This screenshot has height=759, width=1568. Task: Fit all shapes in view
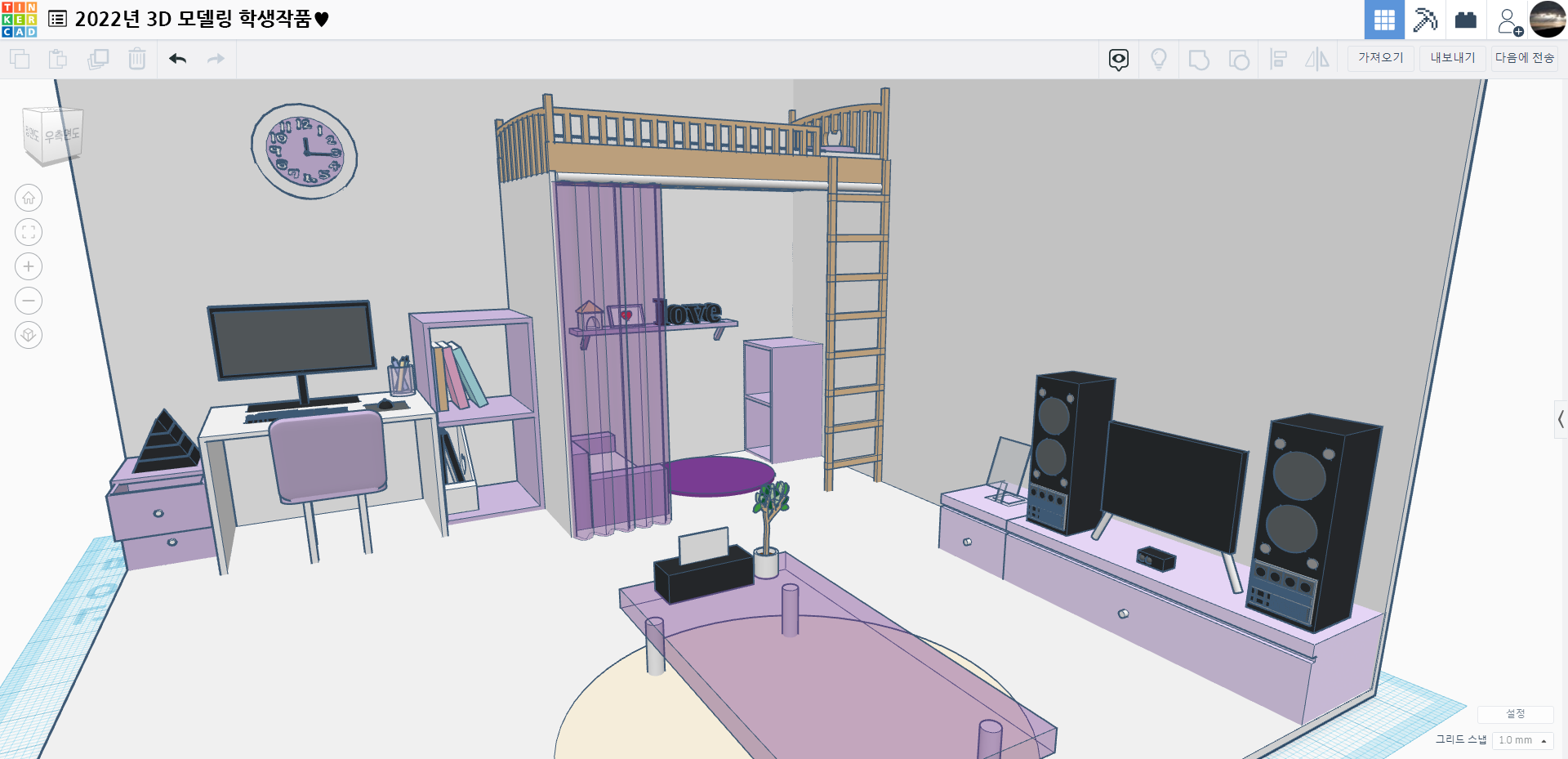pyautogui.click(x=29, y=232)
